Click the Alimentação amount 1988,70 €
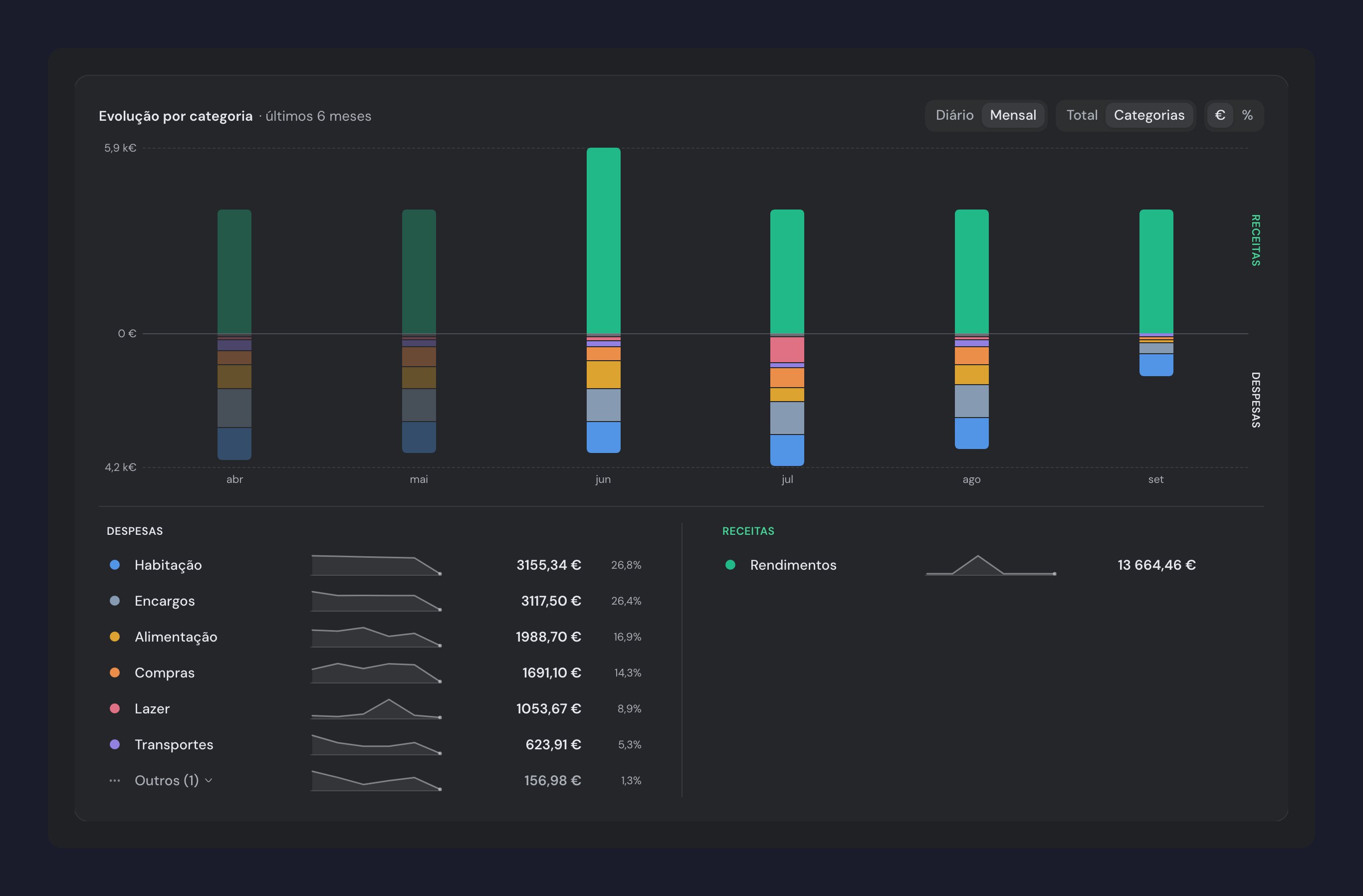1363x896 pixels. (x=549, y=637)
